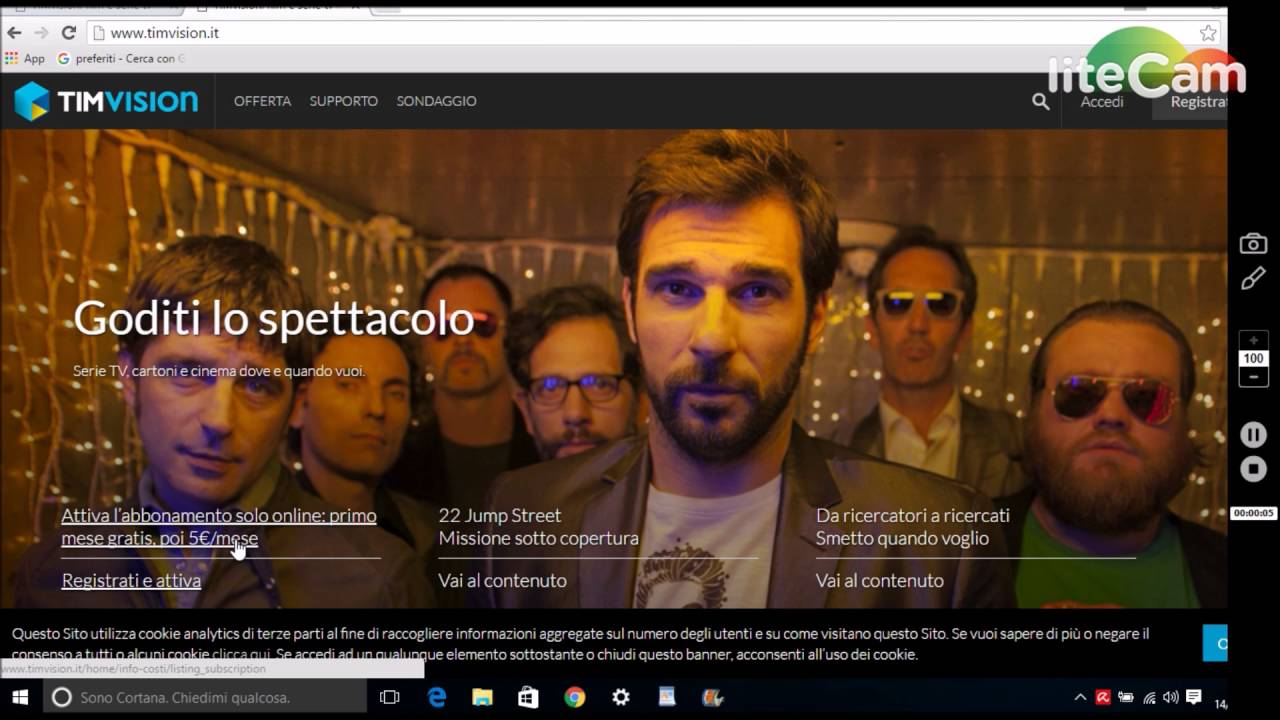This screenshot has width=1280, height=720.
Task: Open 'Da ricercatori a ricercati' title
Action: pyautogui.click(x=912, y=515)
